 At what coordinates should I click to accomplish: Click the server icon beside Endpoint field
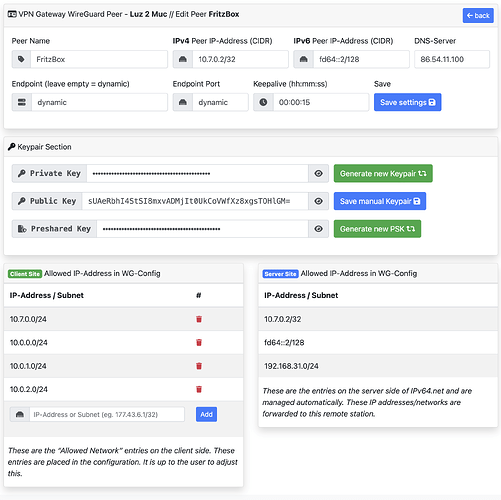[x=22, y=102]
